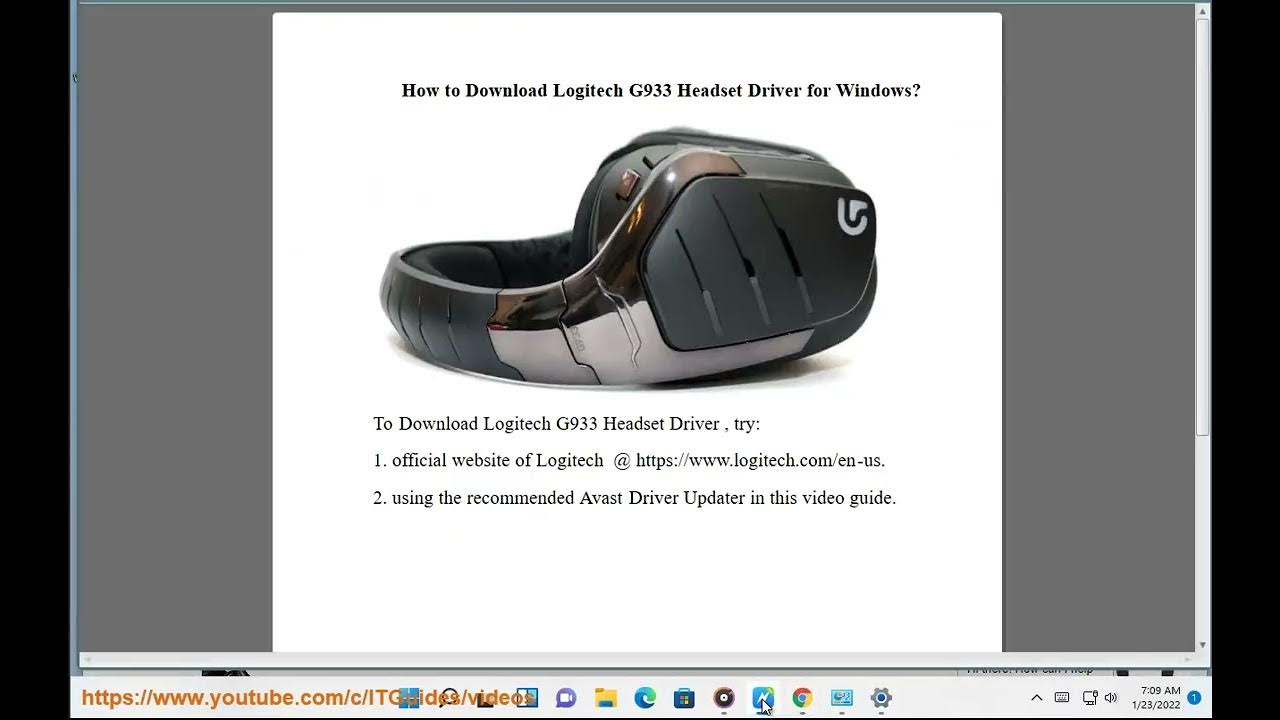This screenshot has height=720, width=1280.
Task: Open the Chat app in taskbar
Action: tap(566, 698)
